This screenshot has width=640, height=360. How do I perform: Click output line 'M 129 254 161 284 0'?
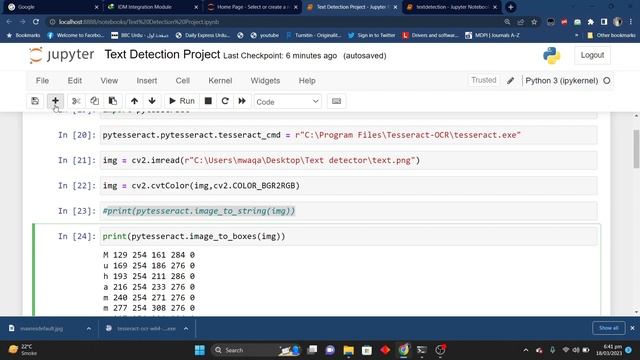[149, 255]
